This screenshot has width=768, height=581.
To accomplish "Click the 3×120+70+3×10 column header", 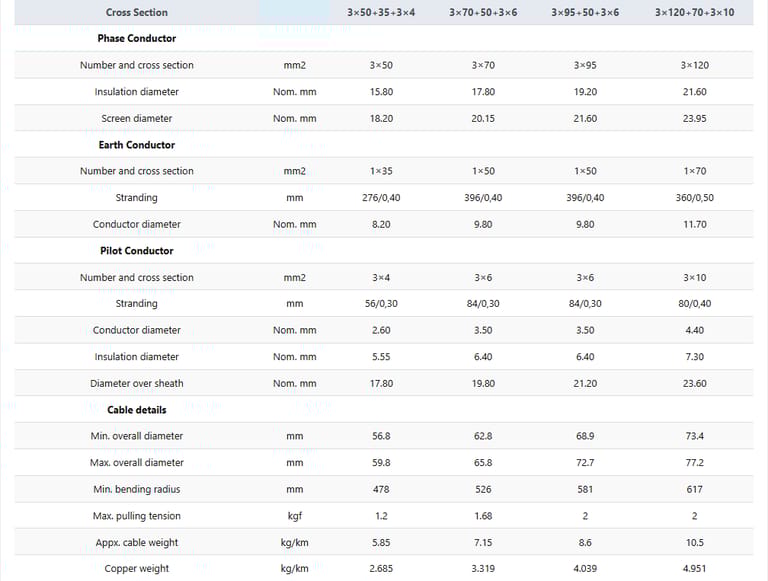I will (694, 12).
